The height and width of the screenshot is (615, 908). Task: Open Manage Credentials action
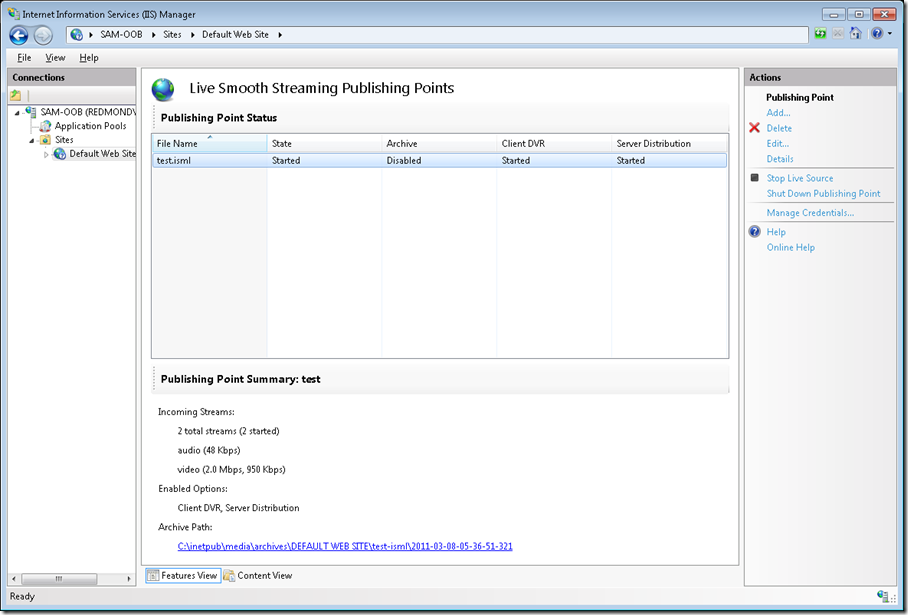pos(810,213)
